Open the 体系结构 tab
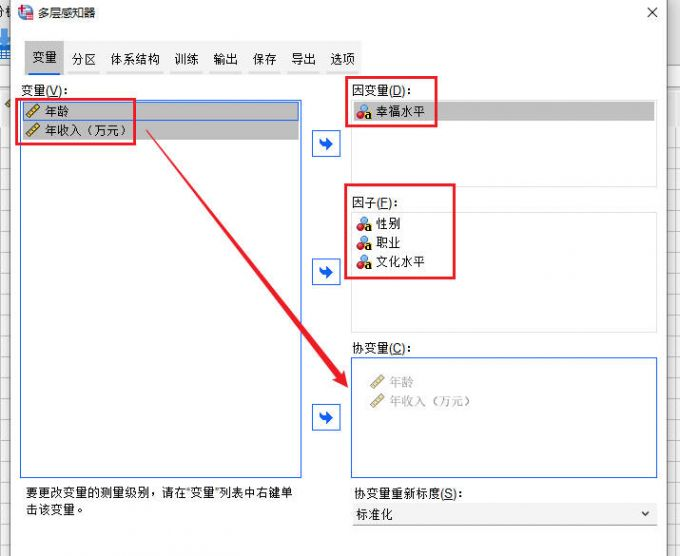Image resolution: width=680 pixels, height=556 pixels. pyautogui.click(x=135, y=59)
